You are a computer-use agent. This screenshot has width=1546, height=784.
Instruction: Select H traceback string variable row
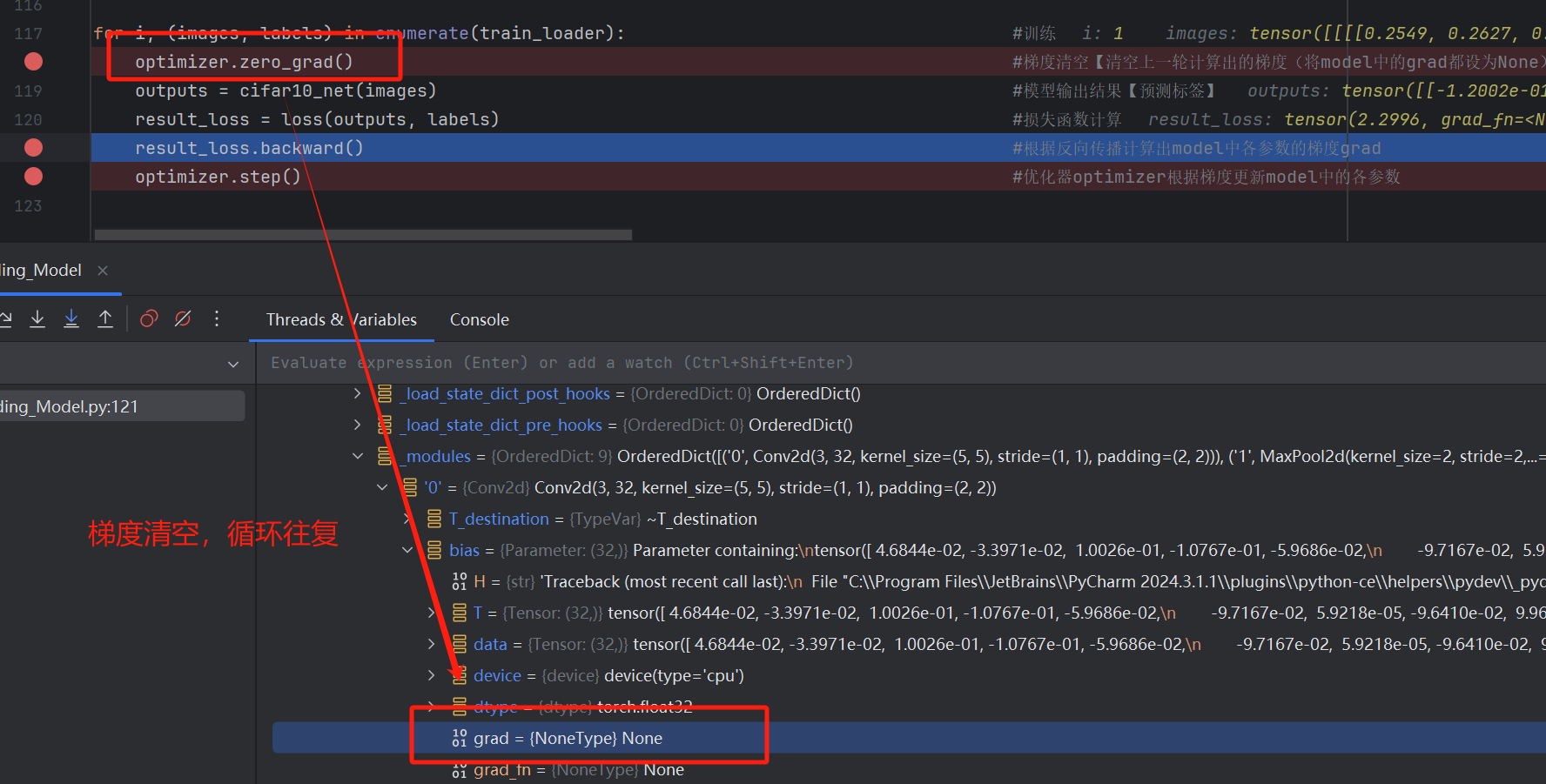909,582
